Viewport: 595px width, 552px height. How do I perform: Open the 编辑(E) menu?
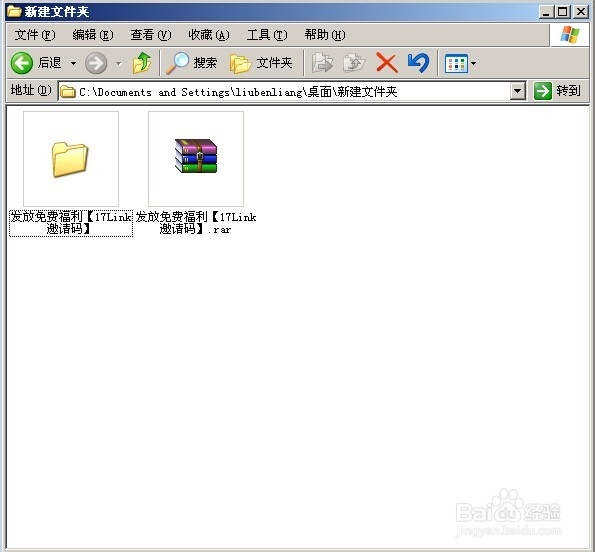tap(93, 35)
